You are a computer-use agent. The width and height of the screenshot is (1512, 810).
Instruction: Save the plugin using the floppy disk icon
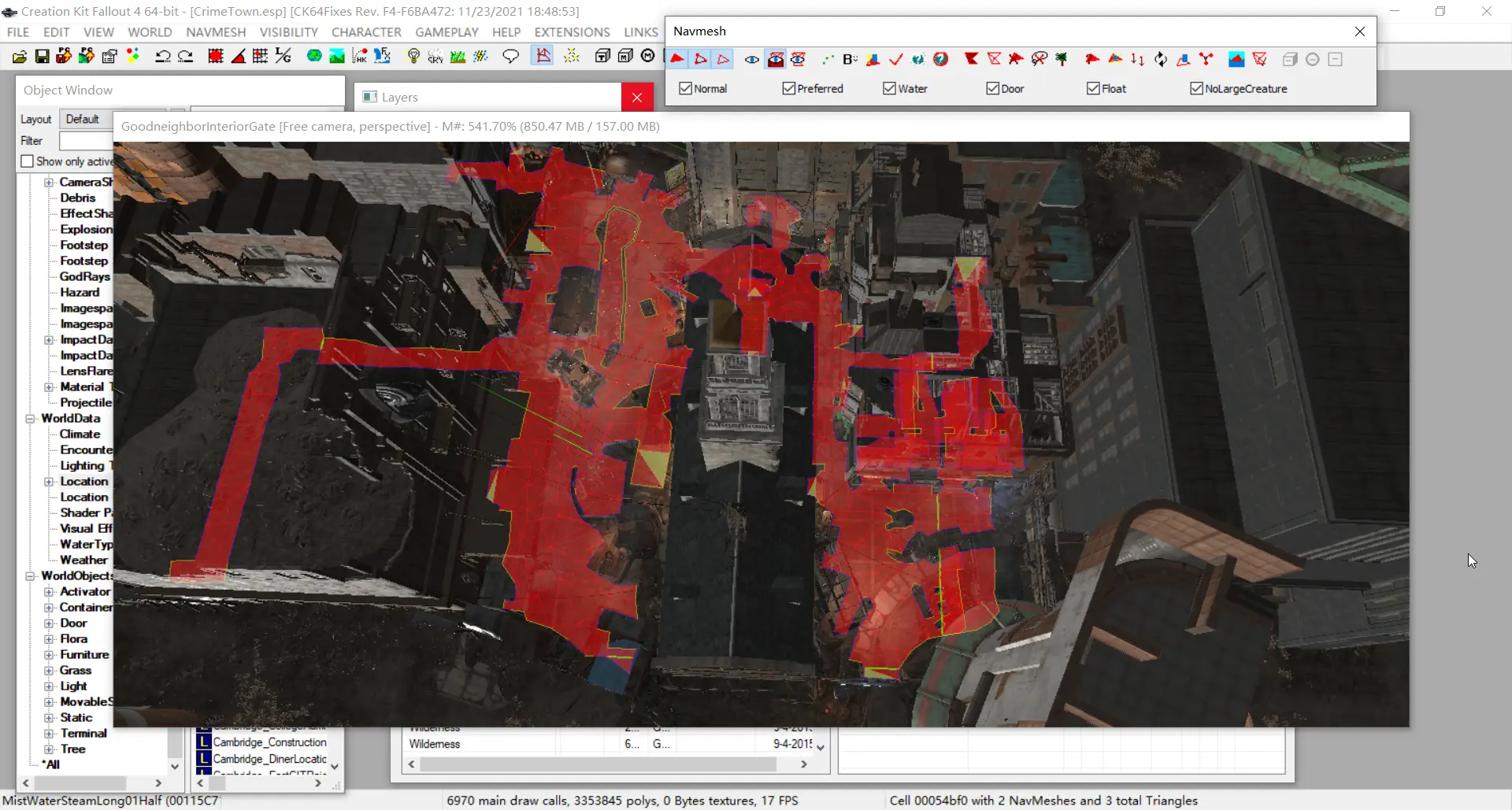(x=43, y=57)
